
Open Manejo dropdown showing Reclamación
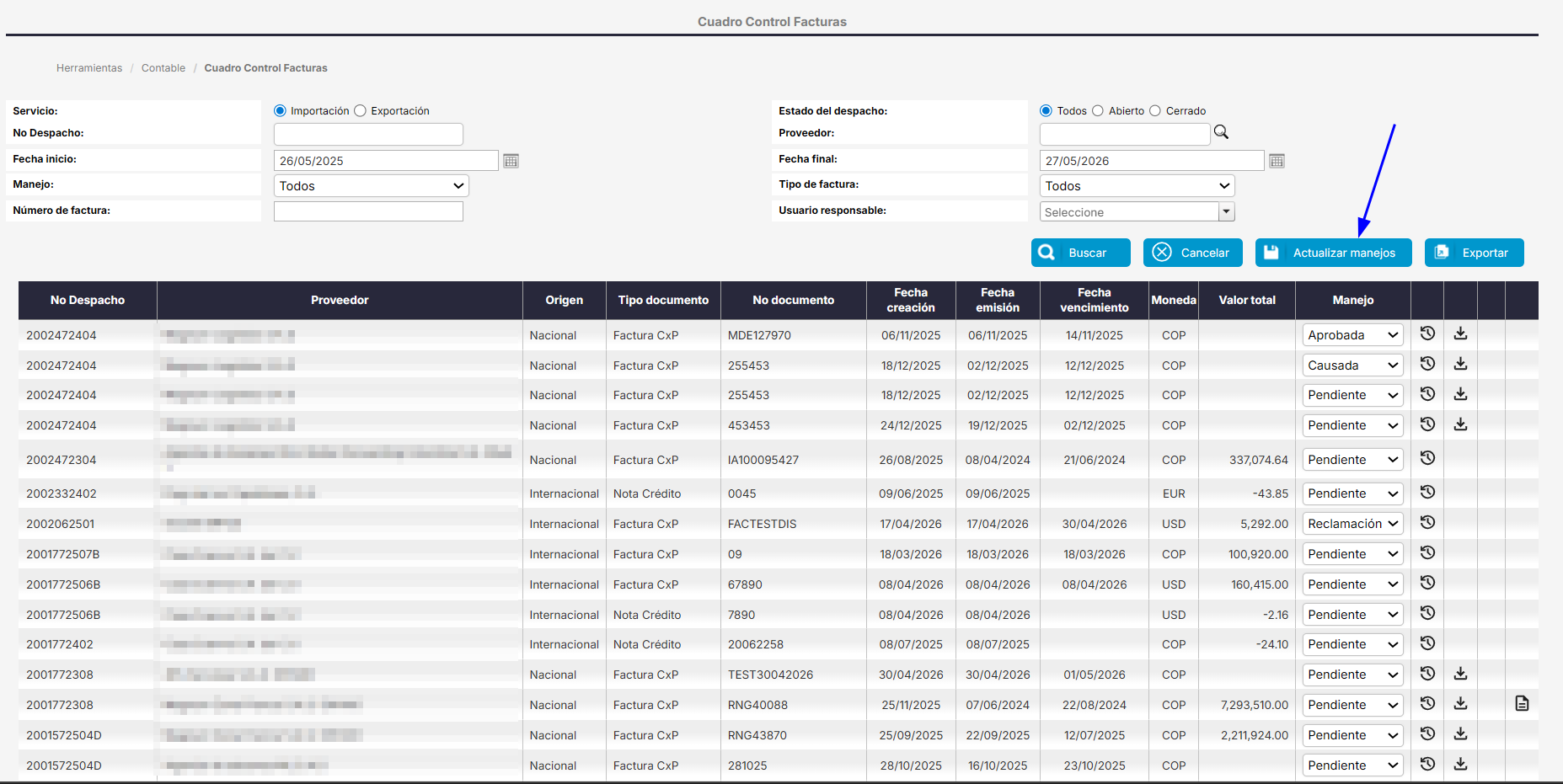pos(1352,524)
